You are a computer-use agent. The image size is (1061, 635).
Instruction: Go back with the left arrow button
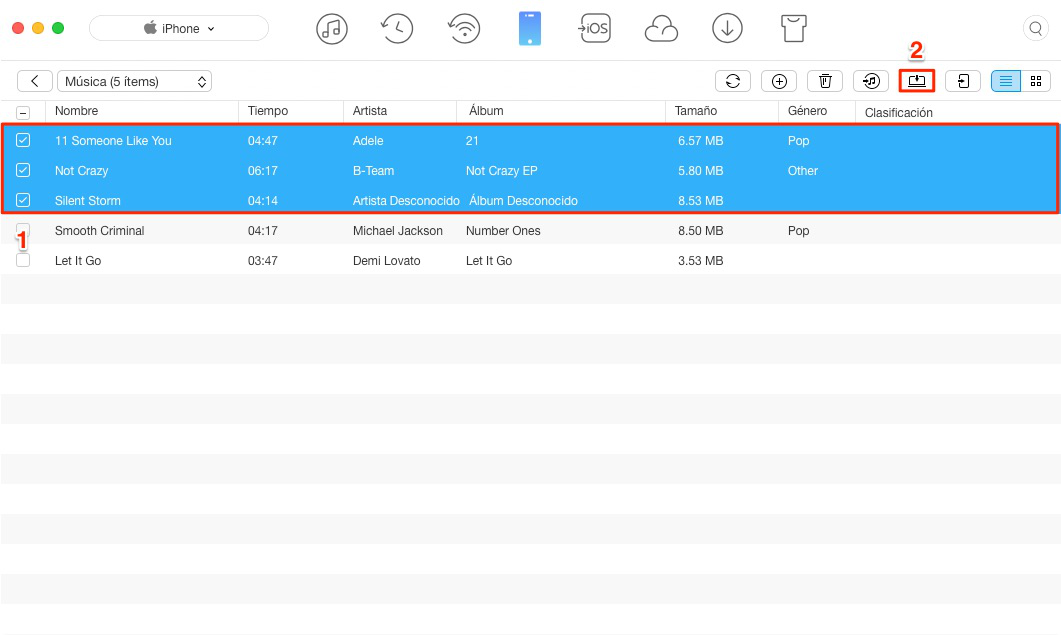click(35, 81)
